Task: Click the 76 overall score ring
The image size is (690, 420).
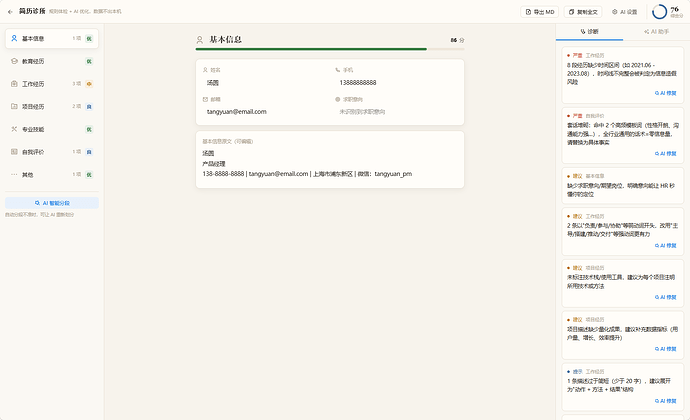Action: point(659,12)
